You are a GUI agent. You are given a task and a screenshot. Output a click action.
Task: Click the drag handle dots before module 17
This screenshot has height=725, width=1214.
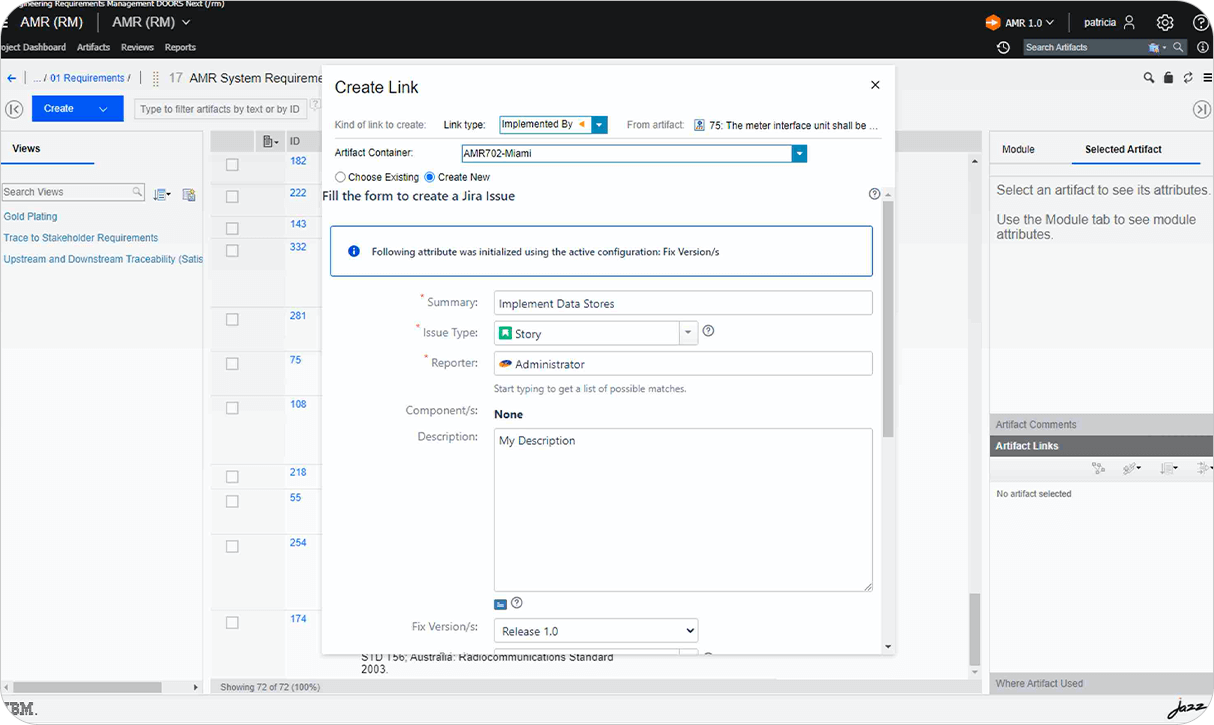coord(156,78)
